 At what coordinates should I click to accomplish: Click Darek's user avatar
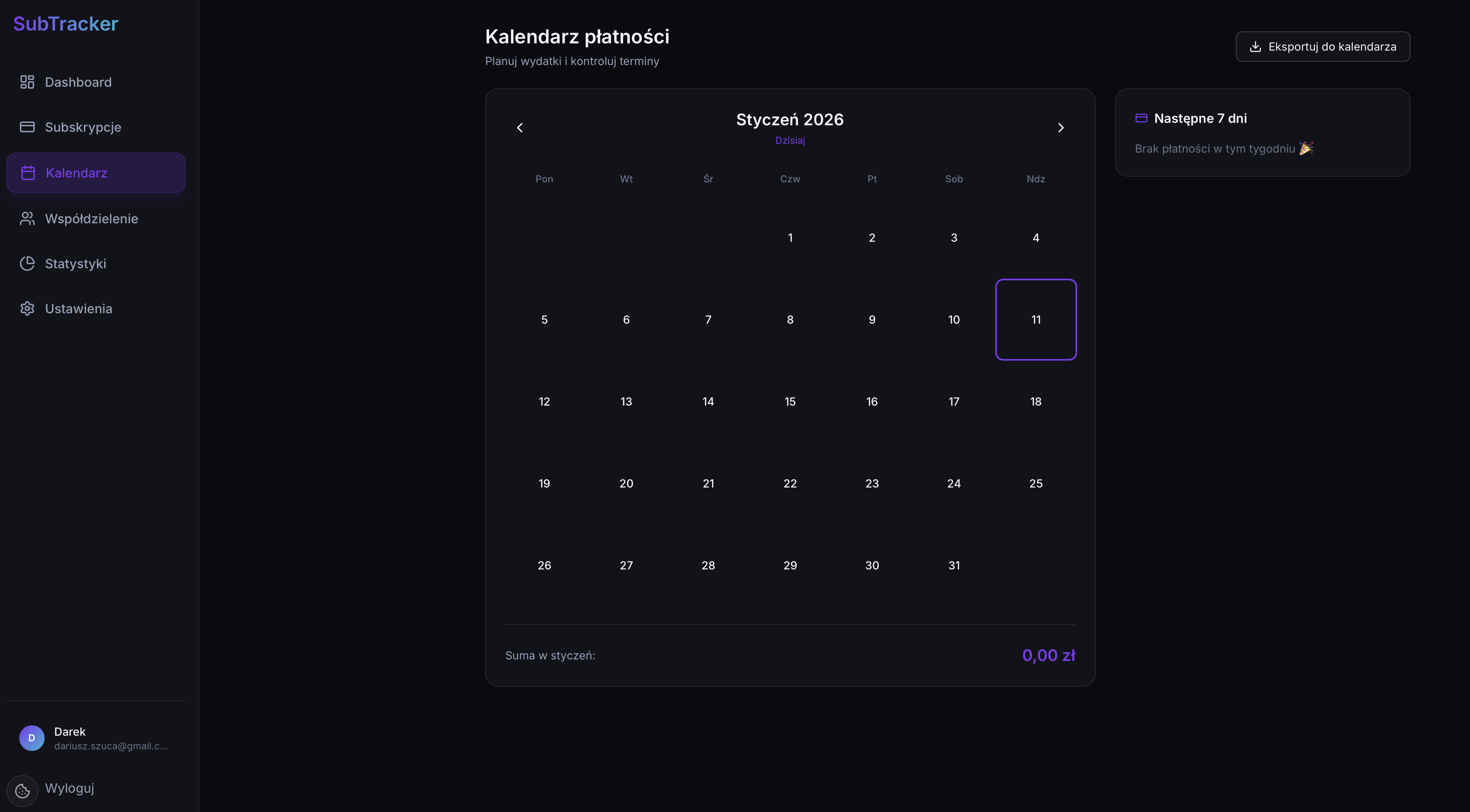click(31, 738)
